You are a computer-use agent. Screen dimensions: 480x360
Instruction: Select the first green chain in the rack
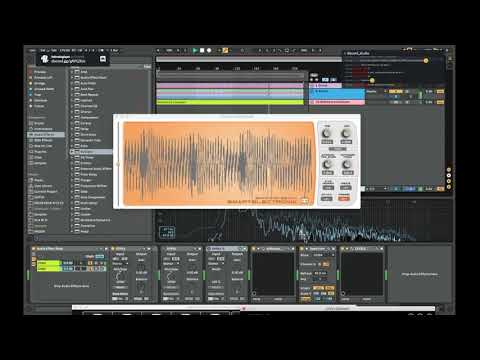(48, 263)
